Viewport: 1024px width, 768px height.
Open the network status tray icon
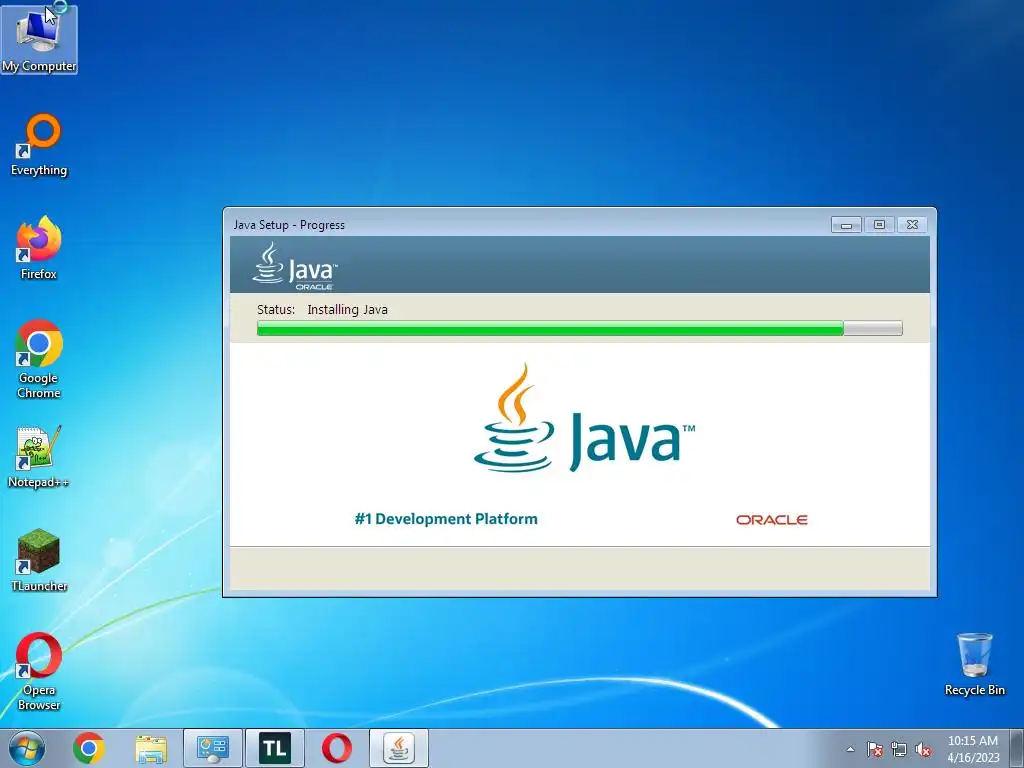899,749
